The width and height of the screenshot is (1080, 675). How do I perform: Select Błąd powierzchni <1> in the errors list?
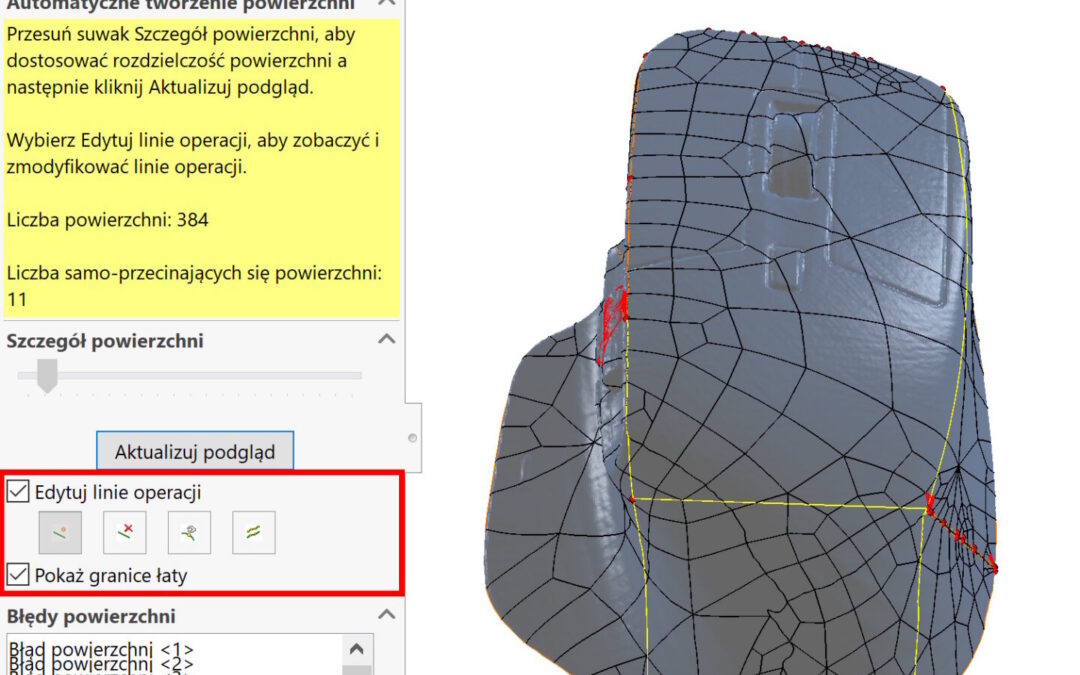(x=100, y=649)
